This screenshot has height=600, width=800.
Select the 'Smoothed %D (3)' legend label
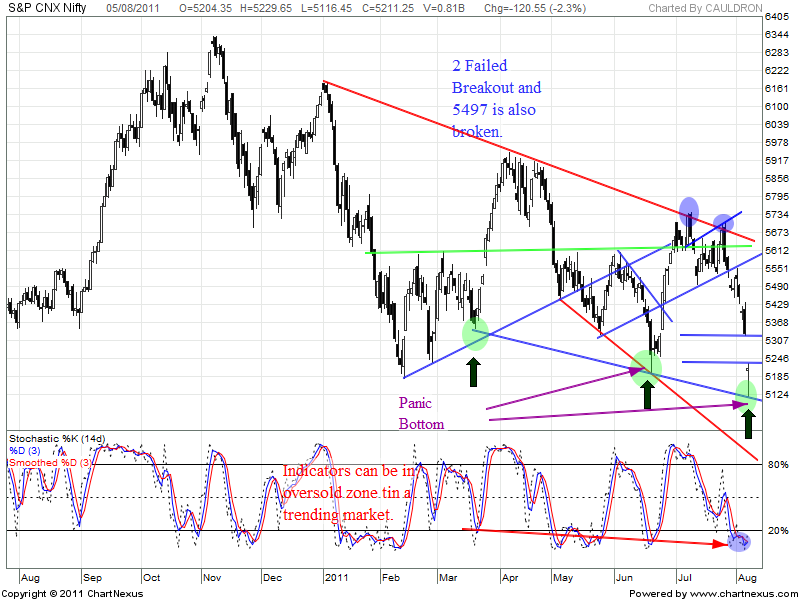[x=50, y=463]
